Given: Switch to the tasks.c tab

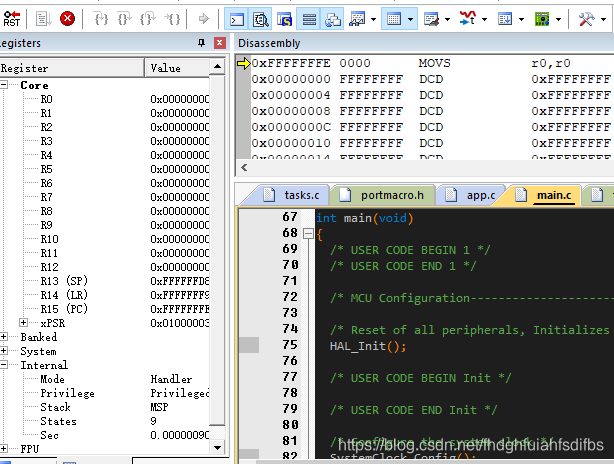Looking at the screenshot, I should pos(293,195).
